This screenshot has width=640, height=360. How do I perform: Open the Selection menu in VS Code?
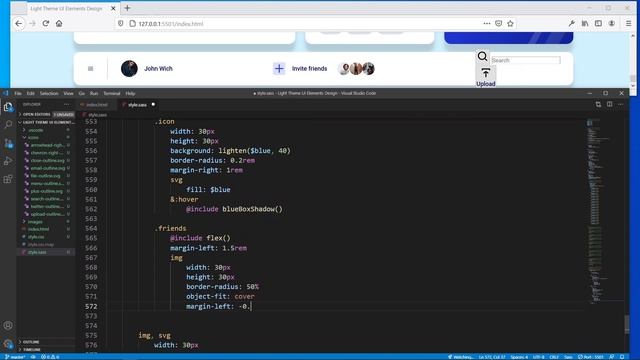(x=49, y=93)
